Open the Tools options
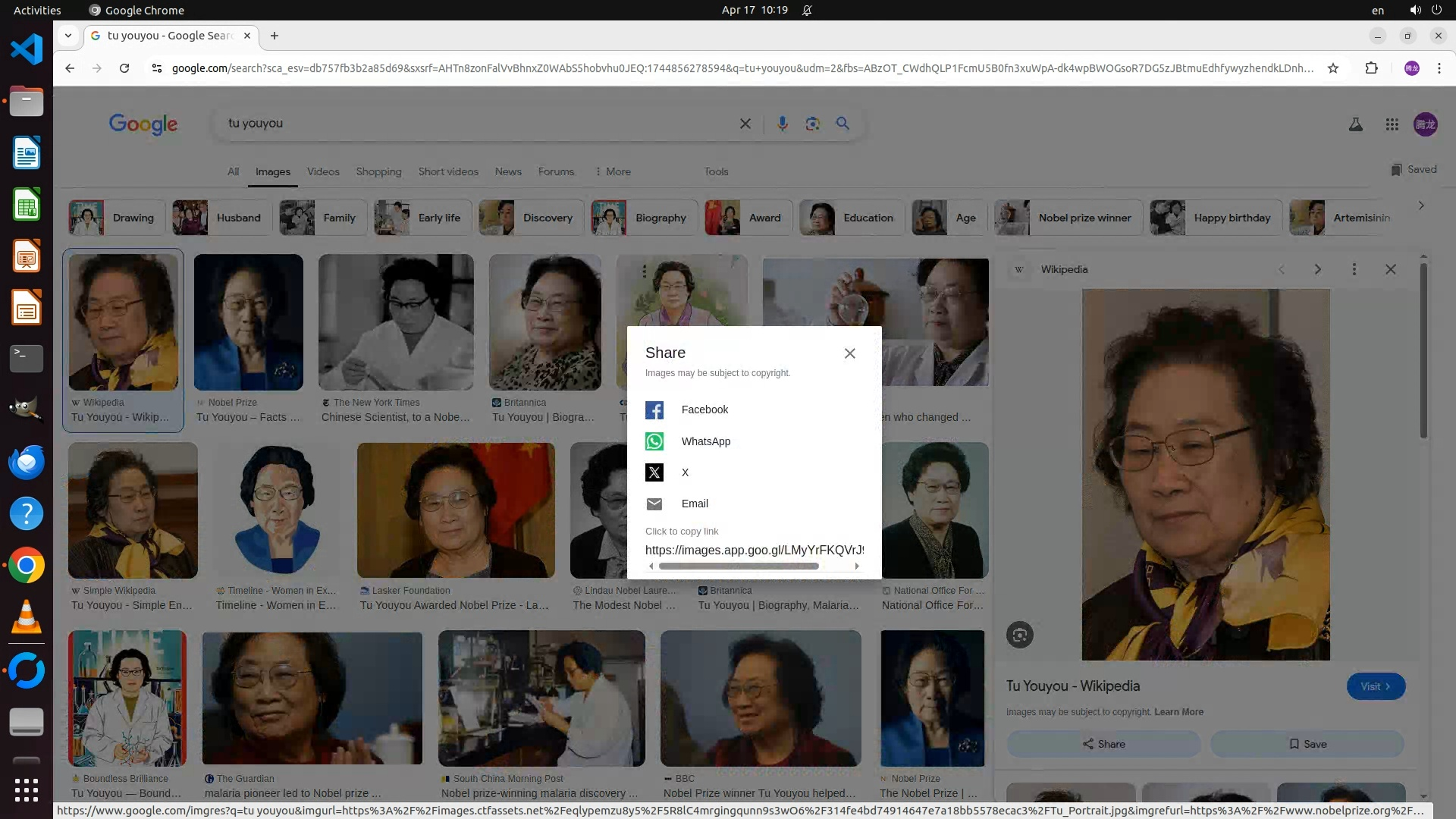 (x=715, y=172)
